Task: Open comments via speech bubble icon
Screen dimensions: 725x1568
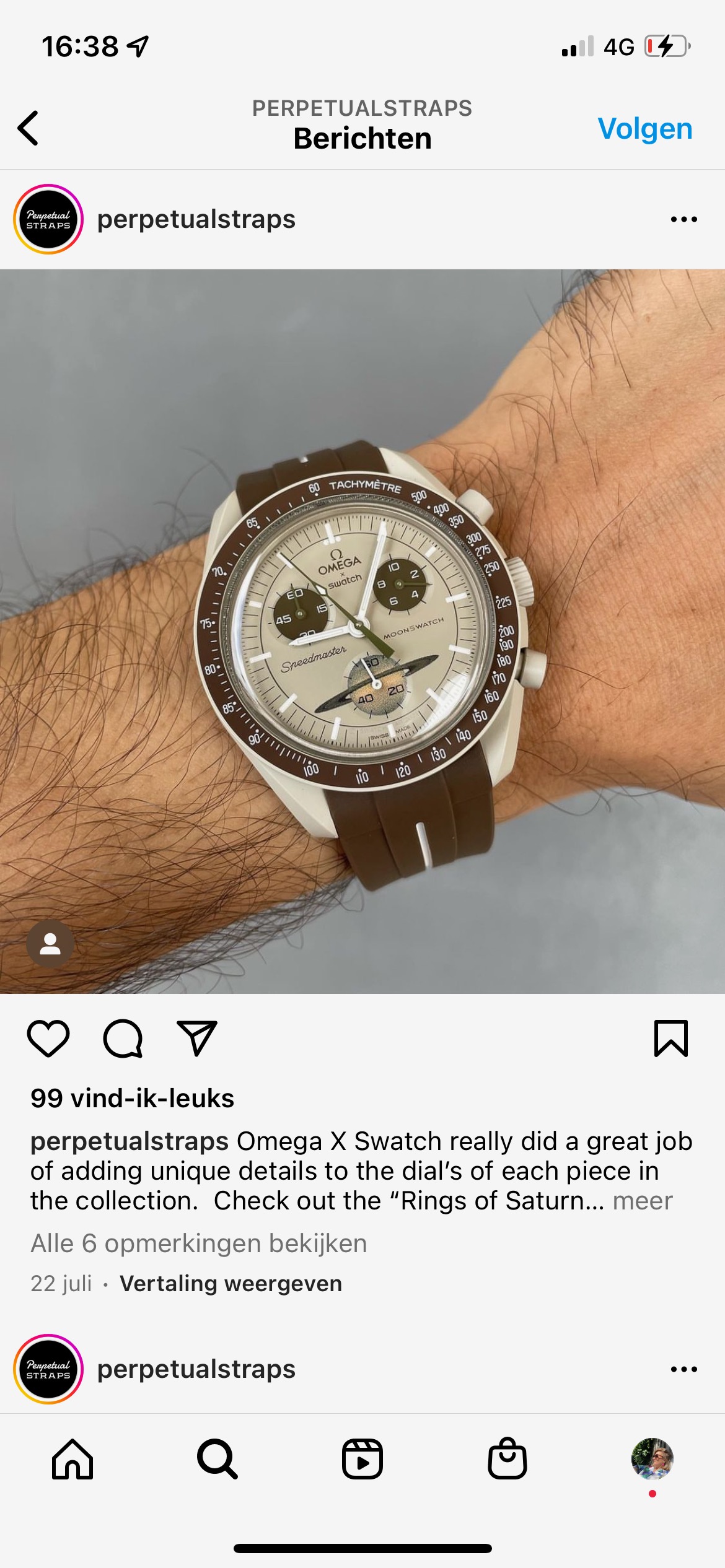Action: pos(123,1039)
